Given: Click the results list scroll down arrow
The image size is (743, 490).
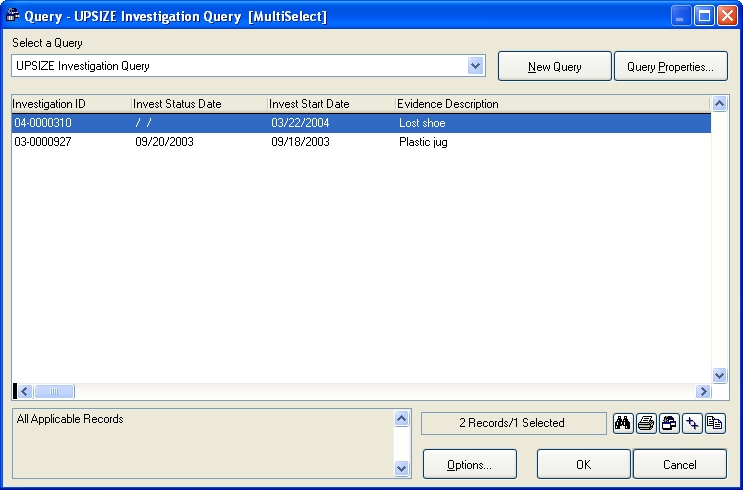Looking at the screenshot, I should 719,375.
